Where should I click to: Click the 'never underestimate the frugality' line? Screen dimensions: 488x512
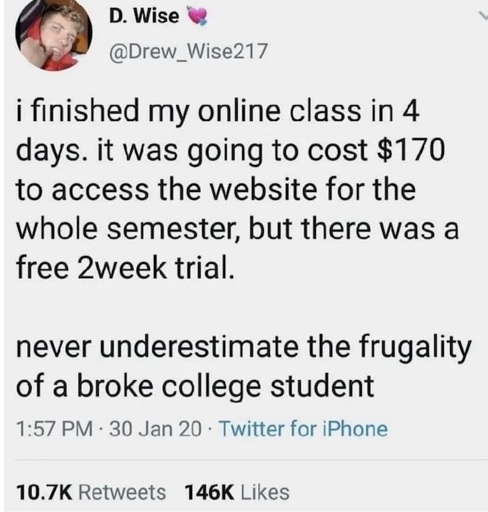tap(244, 347)
